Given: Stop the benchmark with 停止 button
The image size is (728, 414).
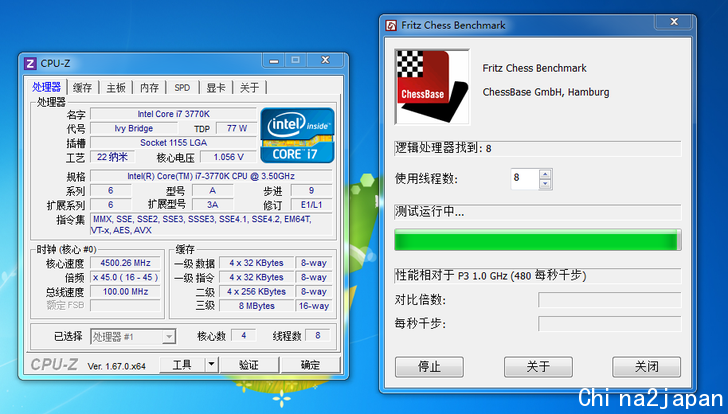Looking at the screenshot, I should 429,367.
